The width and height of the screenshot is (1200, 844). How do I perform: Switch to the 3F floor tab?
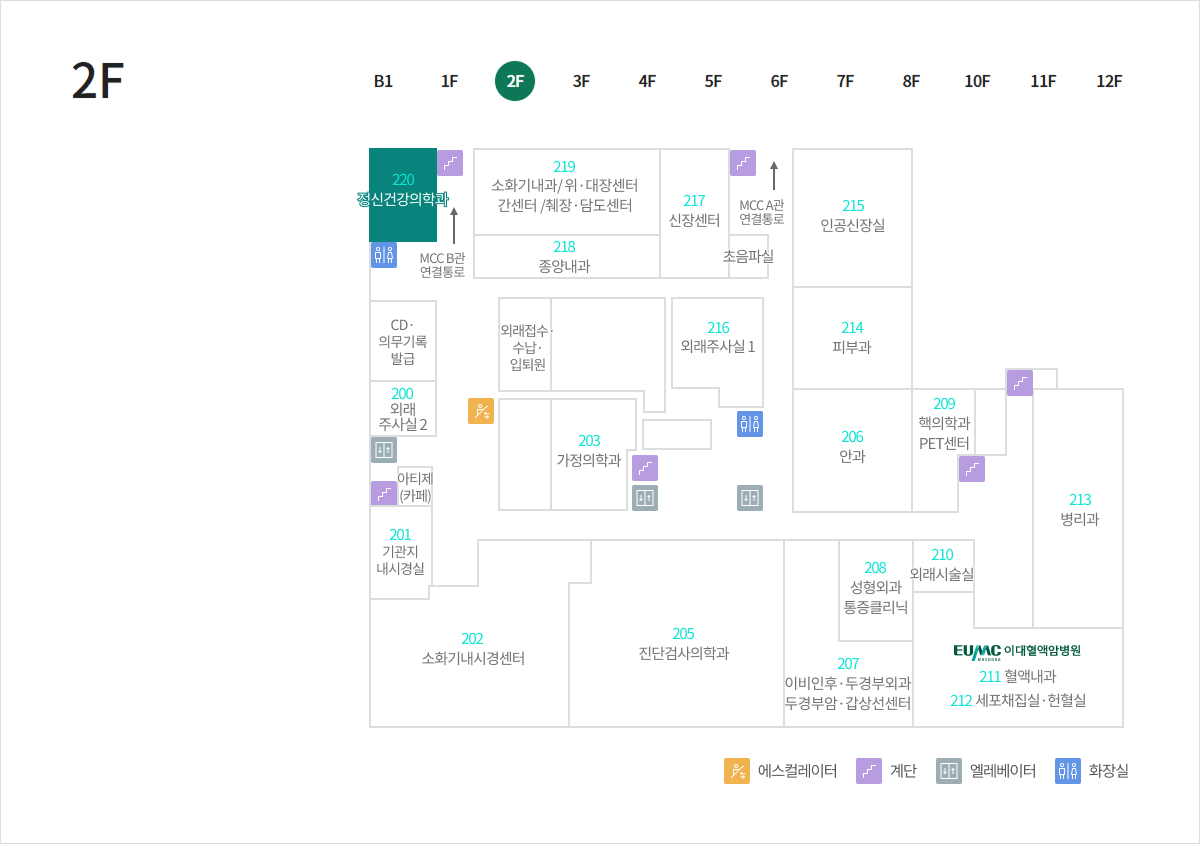[581, 82]
